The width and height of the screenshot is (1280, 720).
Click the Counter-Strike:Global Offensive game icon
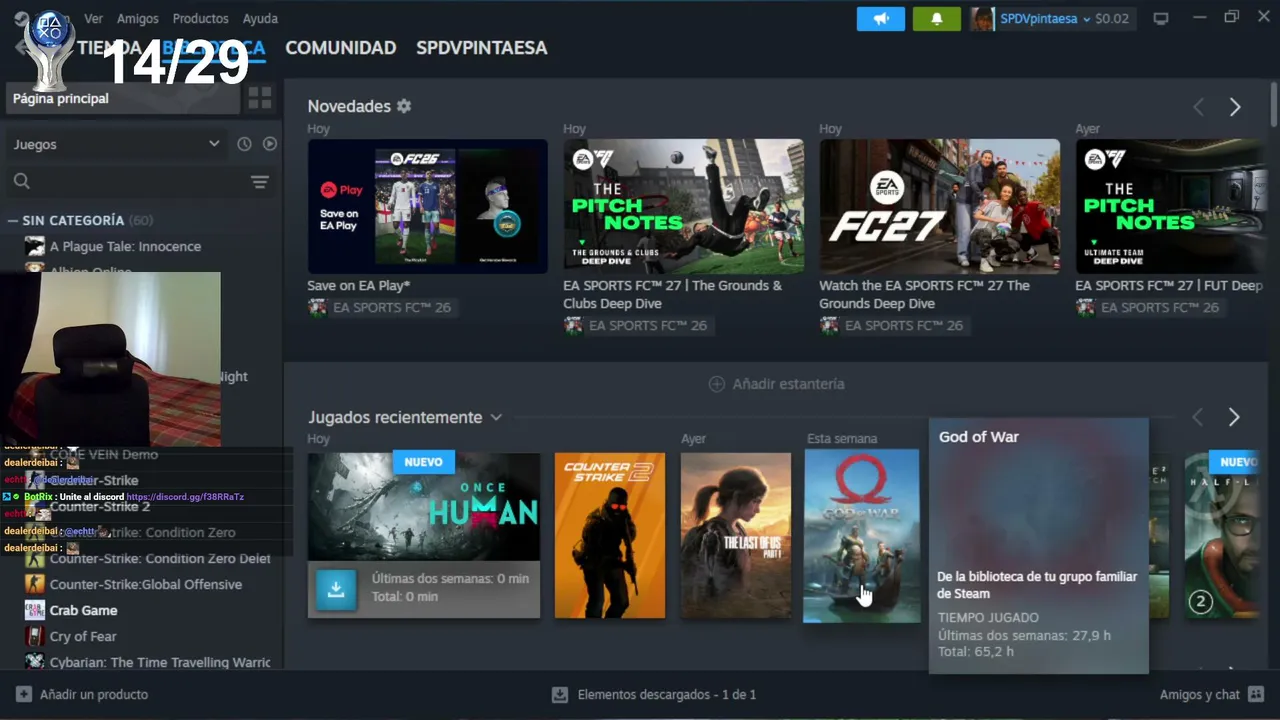pyautogui.click(x=35, y=584)
